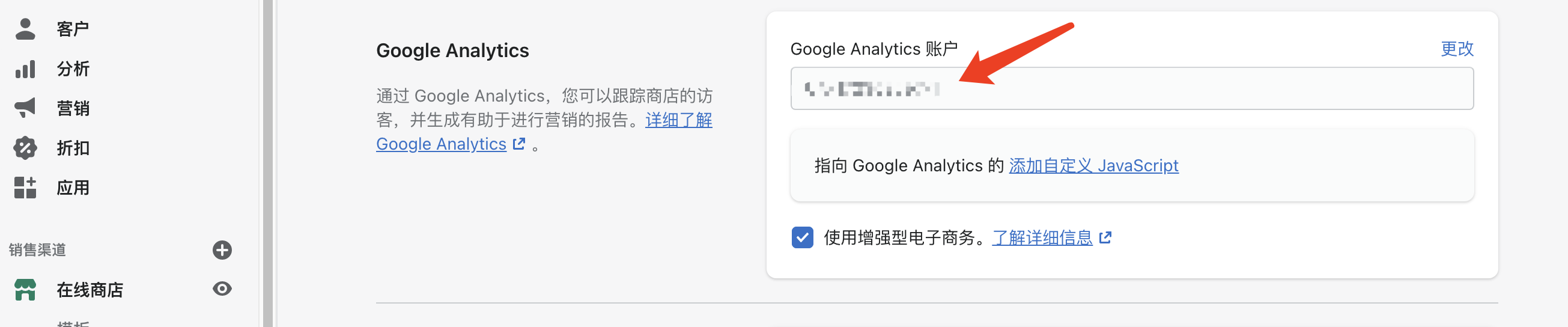Click the Analytics bar chart icon
1568x327 pixels.
pyautogui.click(x=25, y=69)
